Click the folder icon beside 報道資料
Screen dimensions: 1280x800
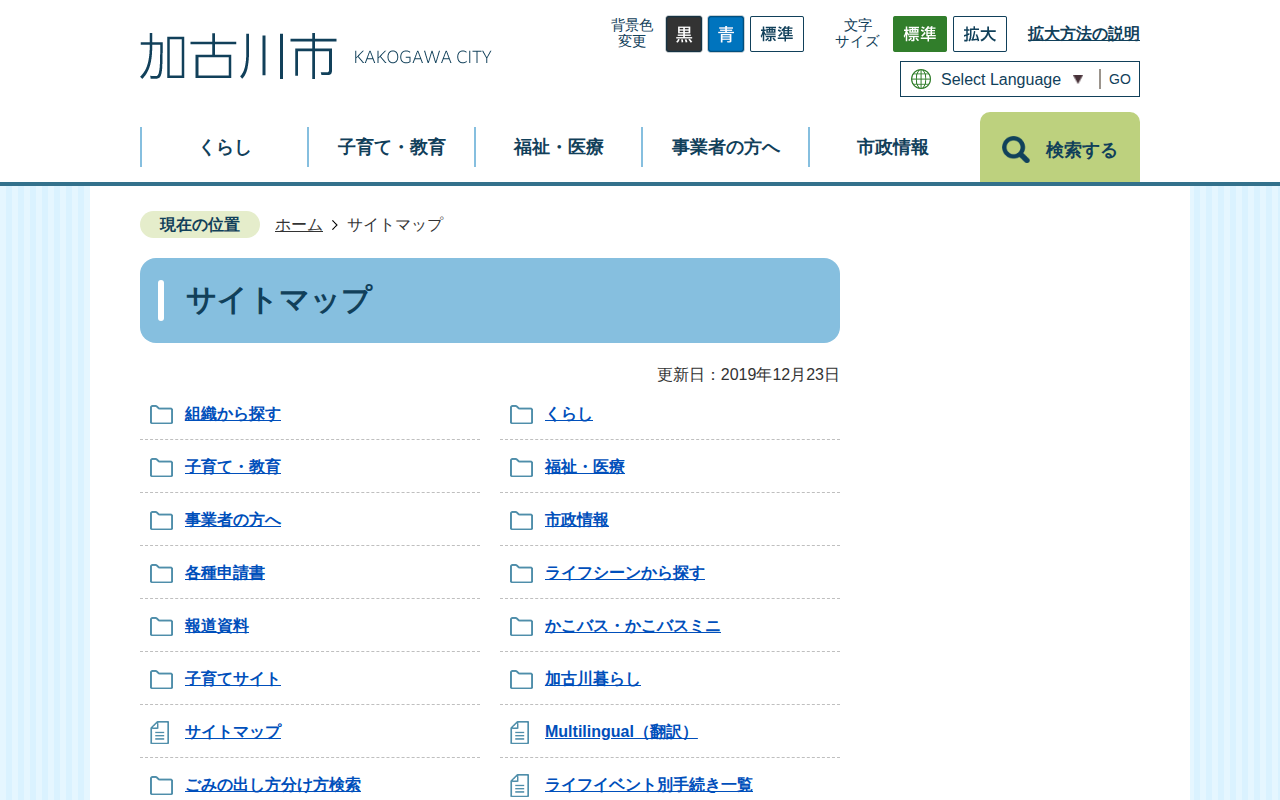(161, 626)
